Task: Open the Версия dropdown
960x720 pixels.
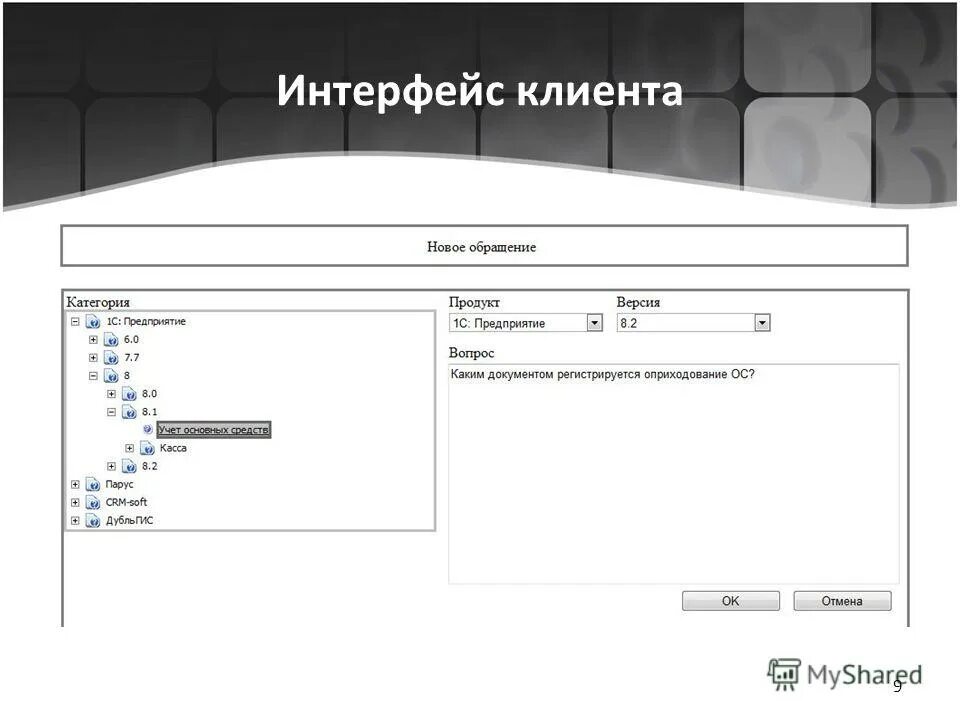Action: (x=763, y=322)
